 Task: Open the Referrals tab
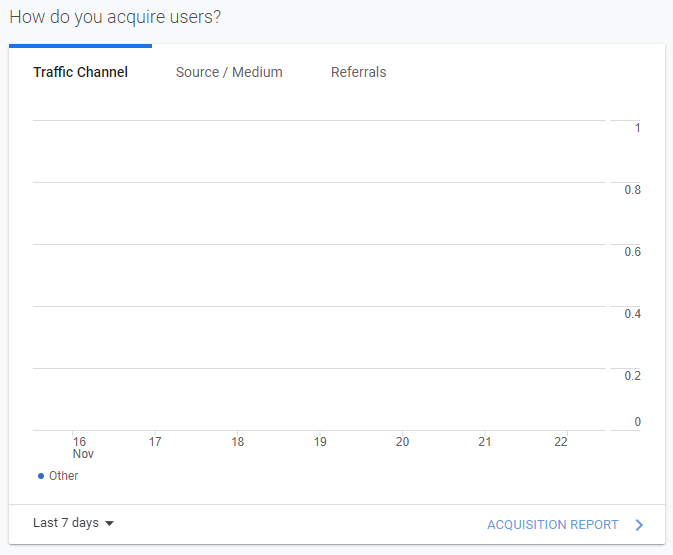click(358, 72)
